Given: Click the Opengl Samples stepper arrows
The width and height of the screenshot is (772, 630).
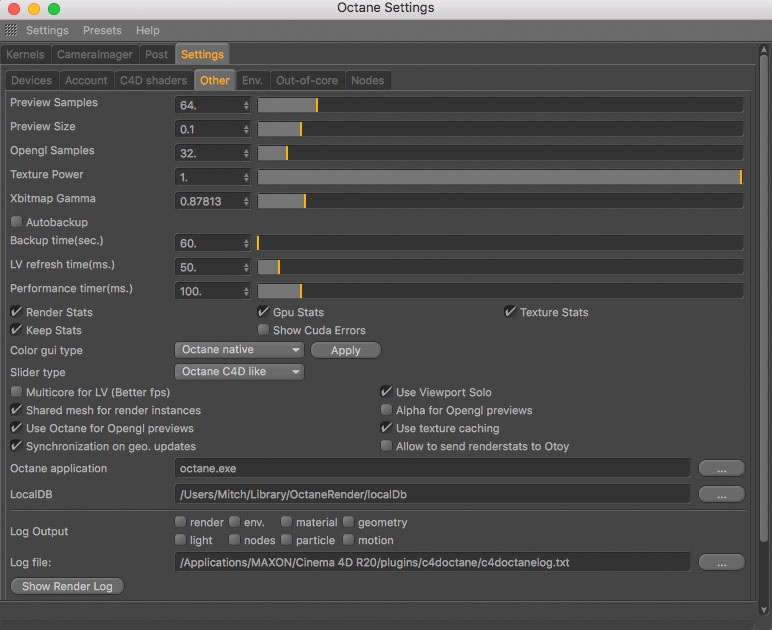Looking at the screenshot, I should pyautogui.click(x=246, y=154).
